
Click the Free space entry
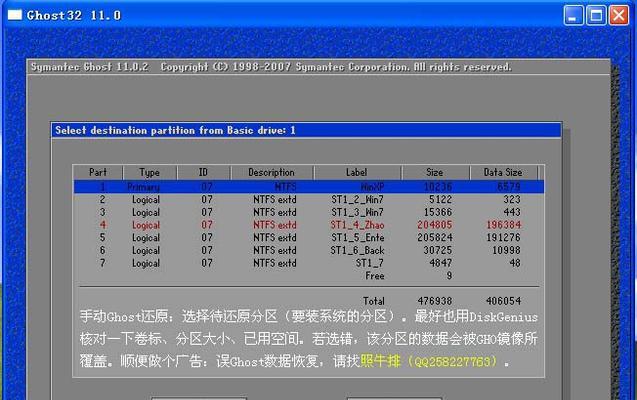pyautogui.click(x=375, y=276)
